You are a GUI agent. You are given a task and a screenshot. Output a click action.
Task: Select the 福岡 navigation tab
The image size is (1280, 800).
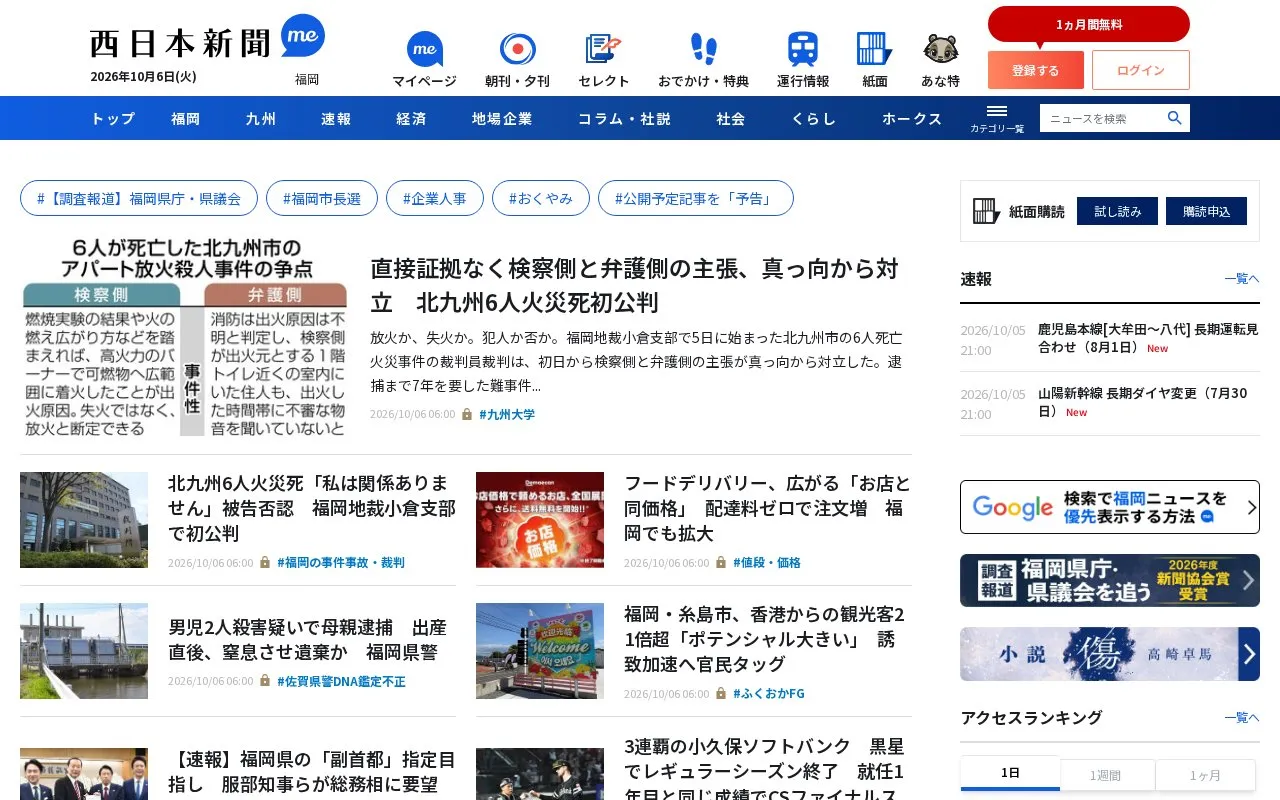pyautogui.click(x=185, y=118)
